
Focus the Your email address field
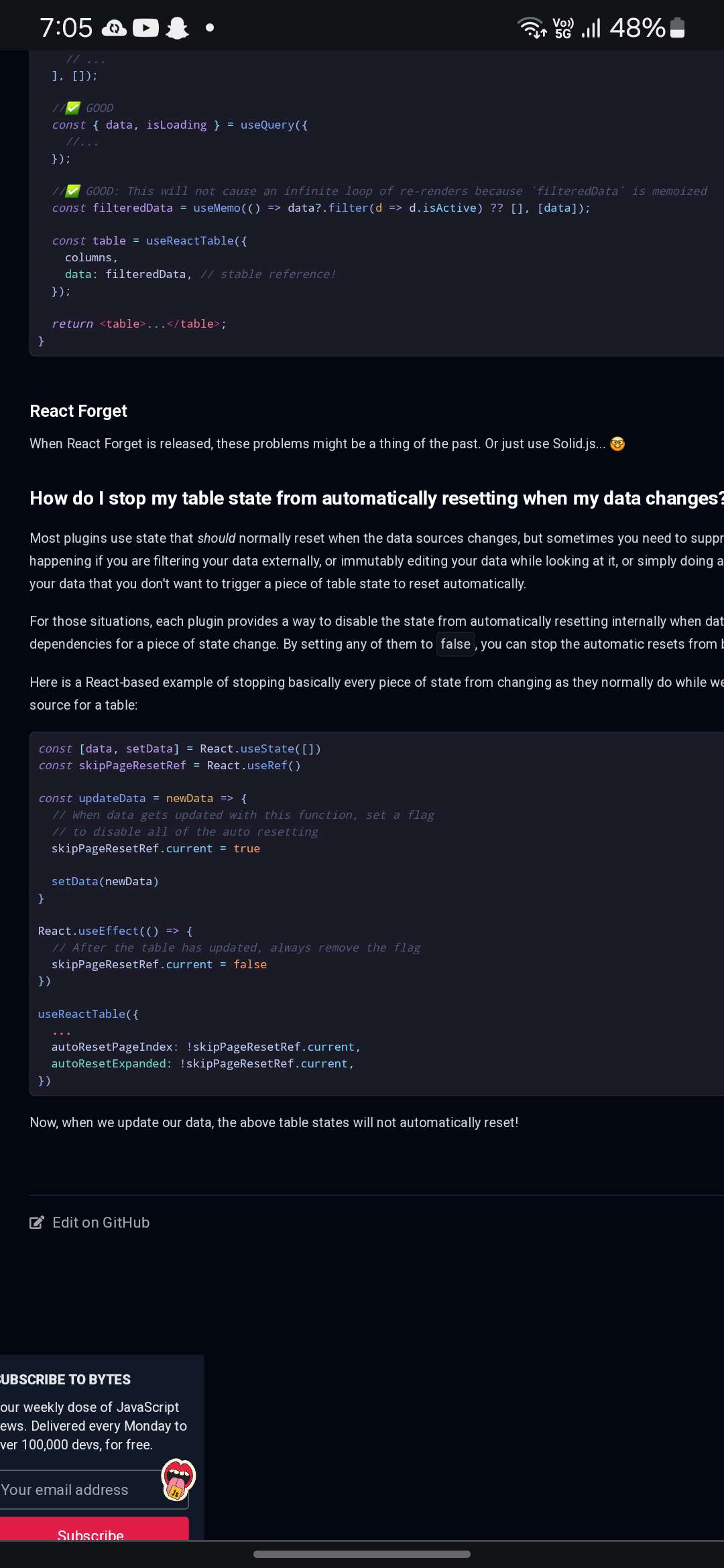click(93, 1490)
